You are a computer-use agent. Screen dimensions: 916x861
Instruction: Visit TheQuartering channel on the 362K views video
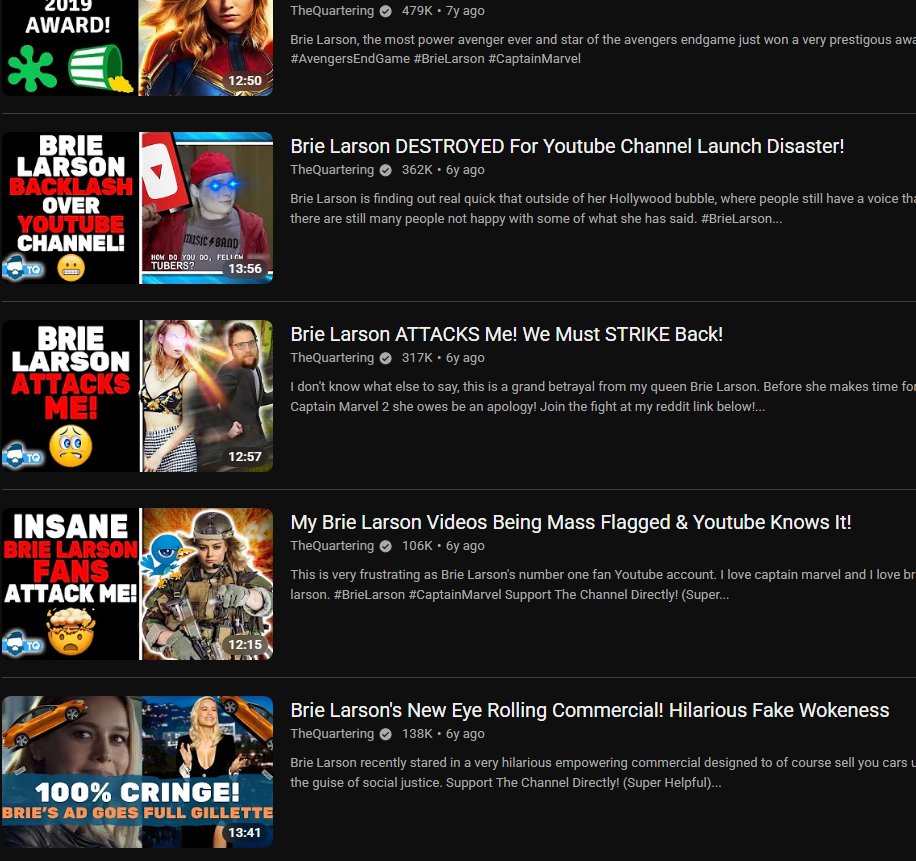332,170
